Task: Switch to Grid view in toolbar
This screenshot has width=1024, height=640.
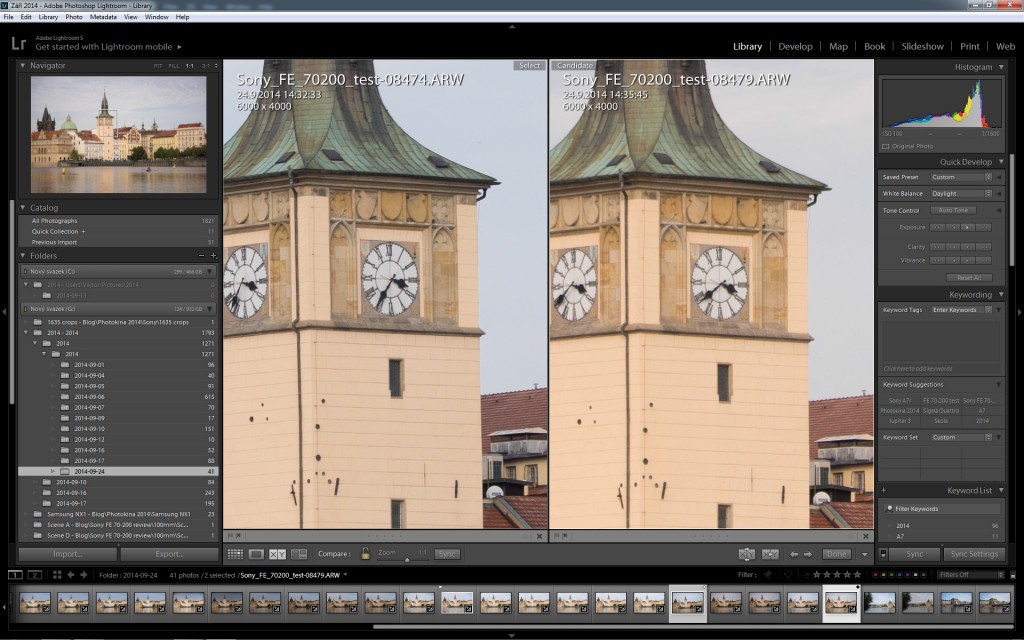Action: point(234,553)
